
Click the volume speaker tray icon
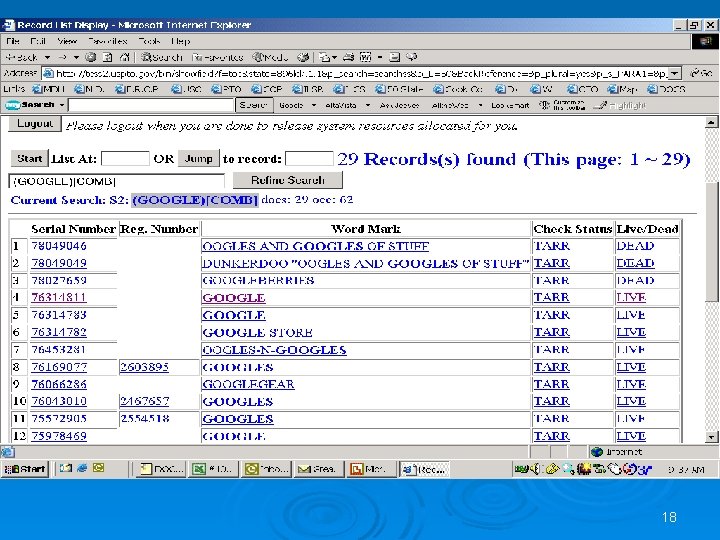[534, 469]
